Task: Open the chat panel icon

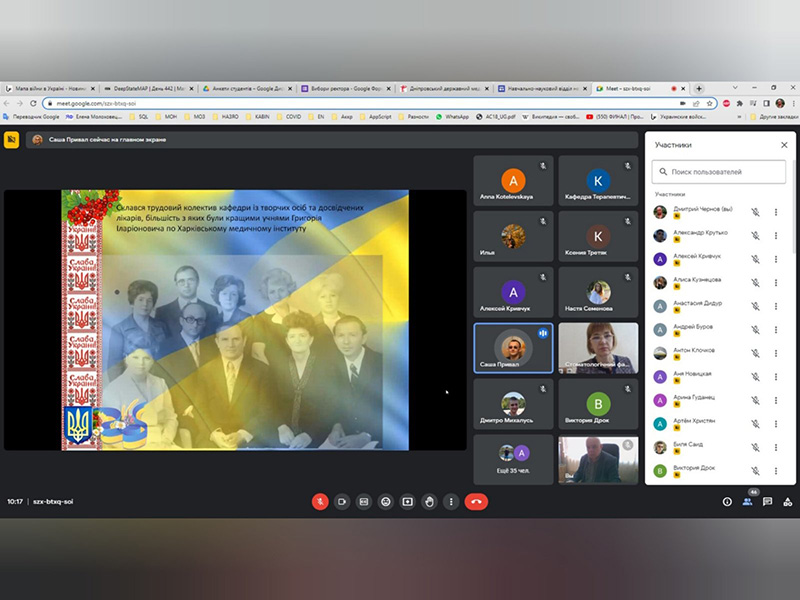Action: pos(766,502)
